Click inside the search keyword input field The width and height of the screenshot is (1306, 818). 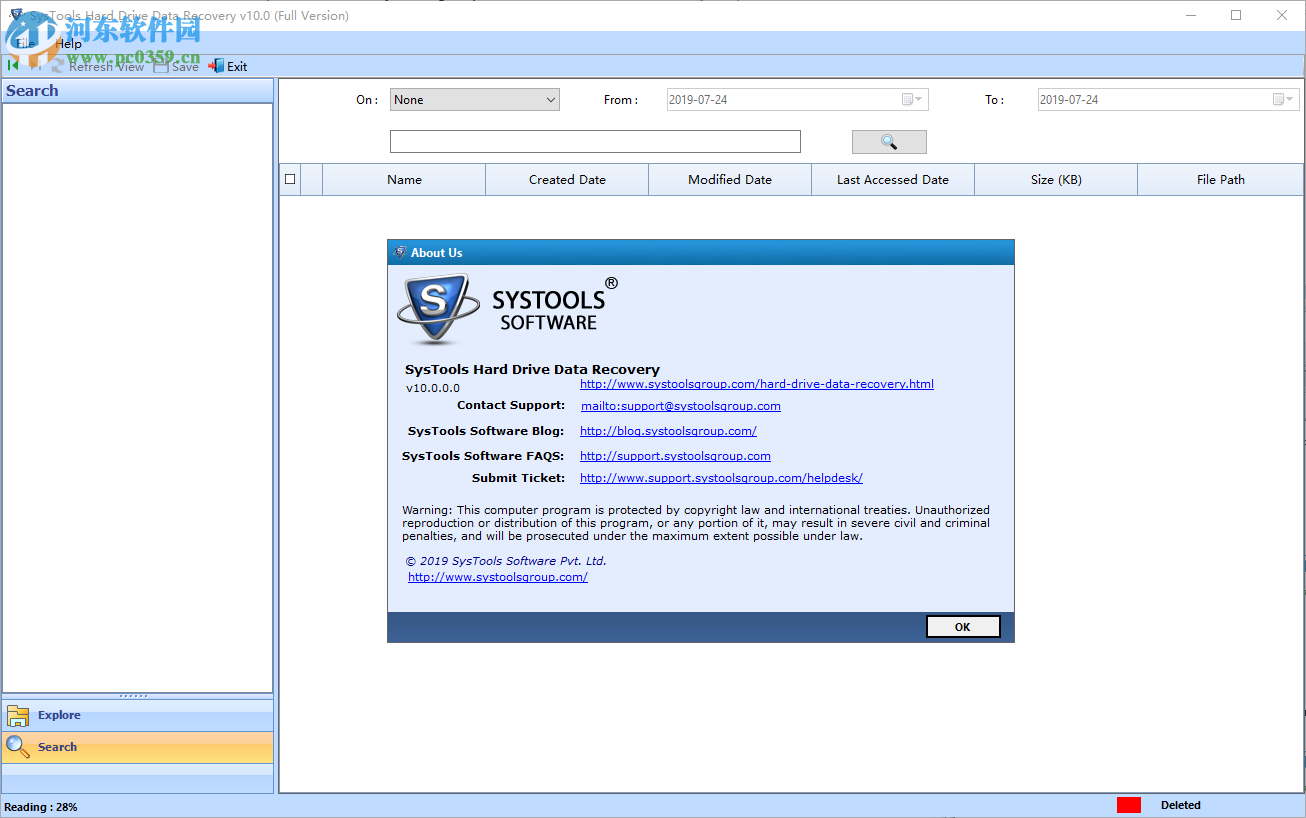click(x=594, y=141)
